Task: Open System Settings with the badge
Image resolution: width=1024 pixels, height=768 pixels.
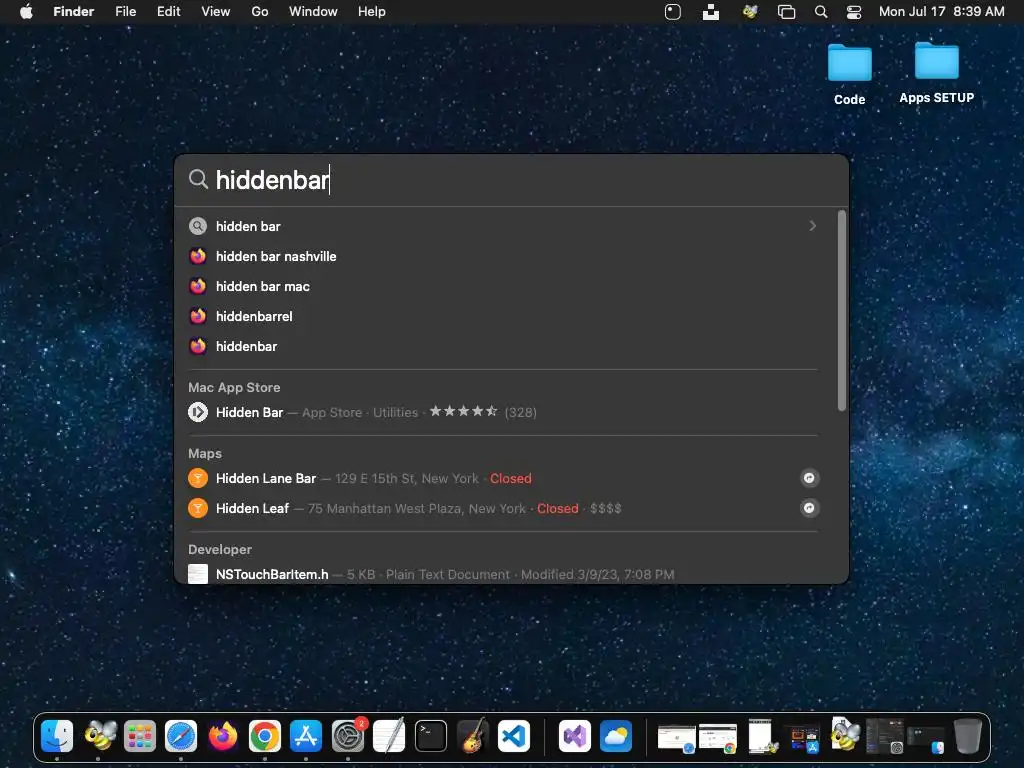Action: pyautogui.click(x=348, y=737)
